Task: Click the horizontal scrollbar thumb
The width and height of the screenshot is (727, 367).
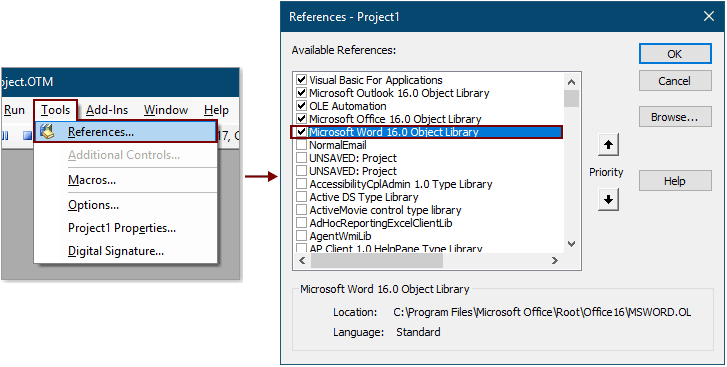Action: pyautogui.click(x=376, y=261)
